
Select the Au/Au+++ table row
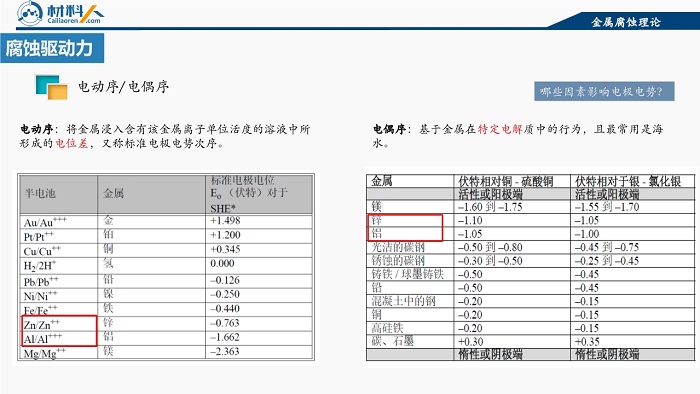click(167, 222)
